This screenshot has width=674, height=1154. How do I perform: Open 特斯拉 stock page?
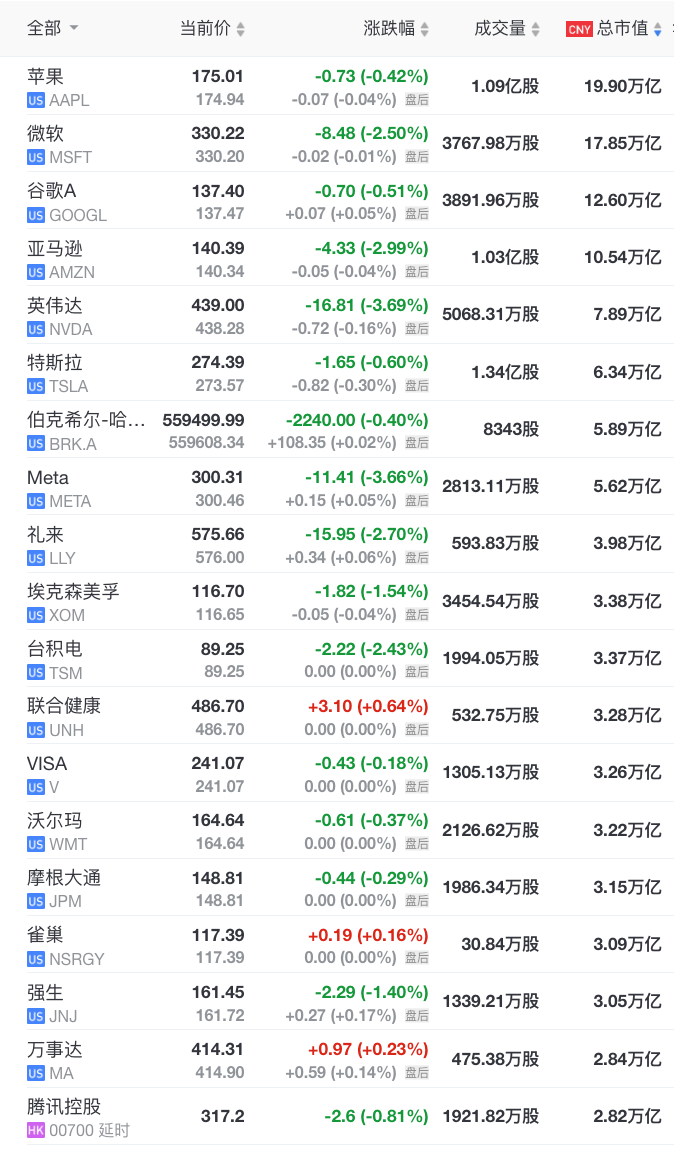[x=57, y=362]
